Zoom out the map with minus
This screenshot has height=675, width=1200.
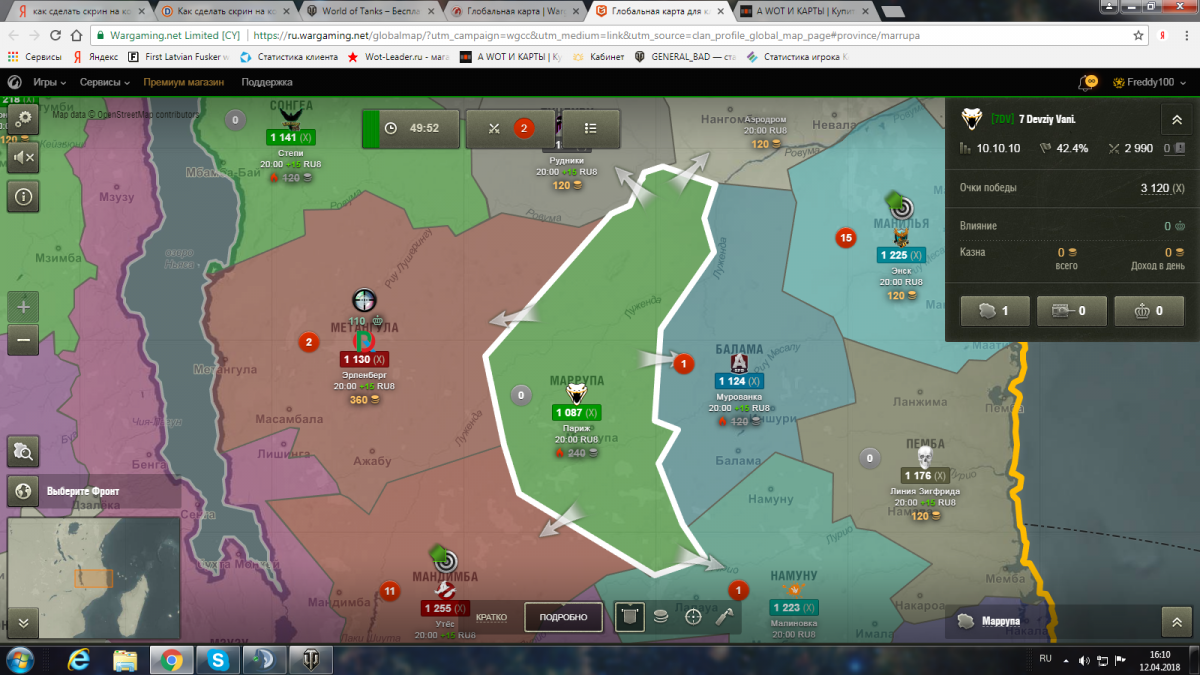tap(22, 340)
